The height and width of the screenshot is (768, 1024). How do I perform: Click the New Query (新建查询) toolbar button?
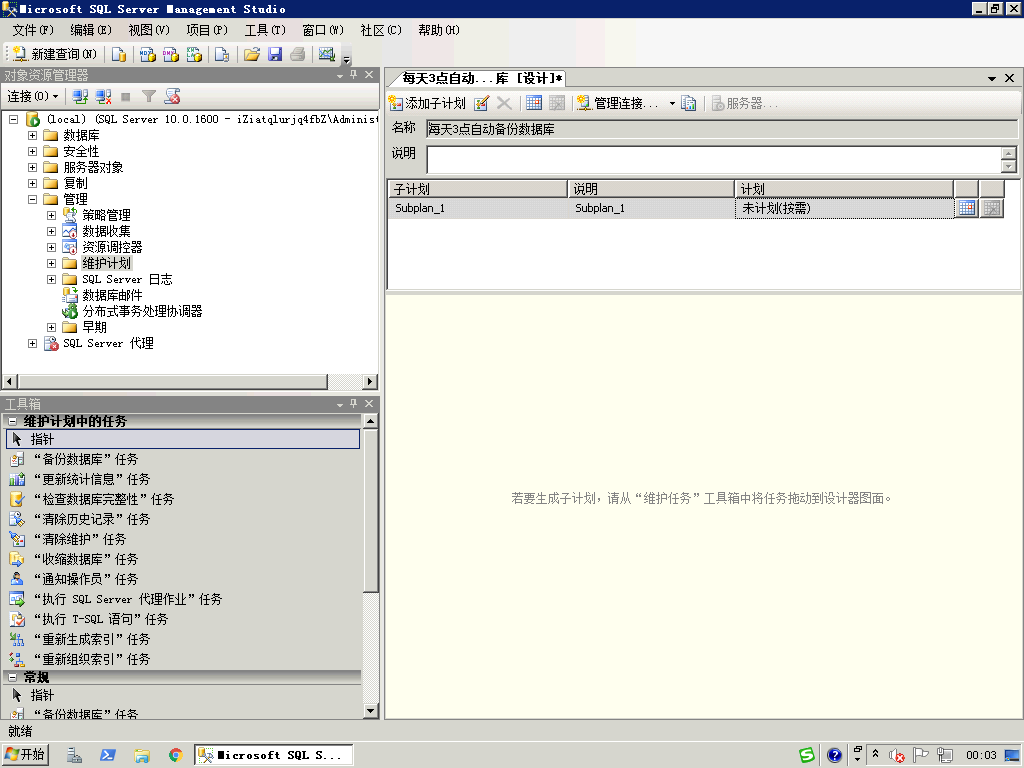[55, 54]
